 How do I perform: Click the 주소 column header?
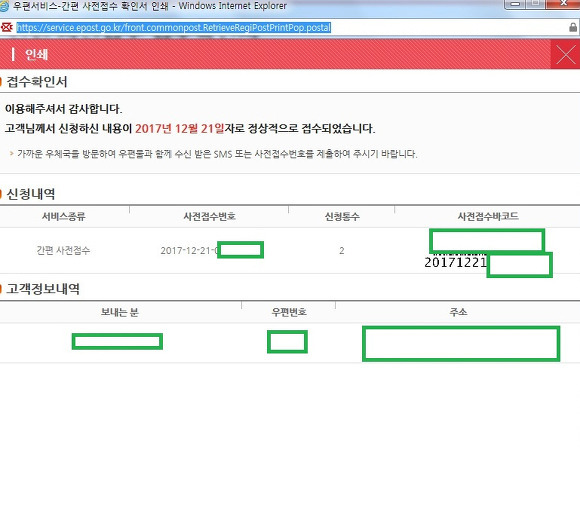[458, 312]
